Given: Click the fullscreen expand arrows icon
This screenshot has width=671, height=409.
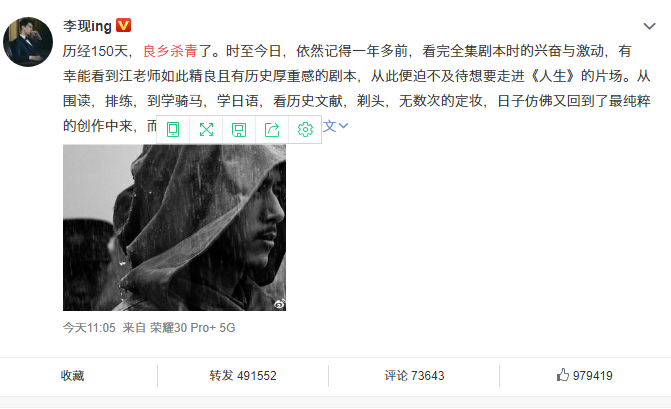Looking at the screenshot, I should tap(206, 129).
